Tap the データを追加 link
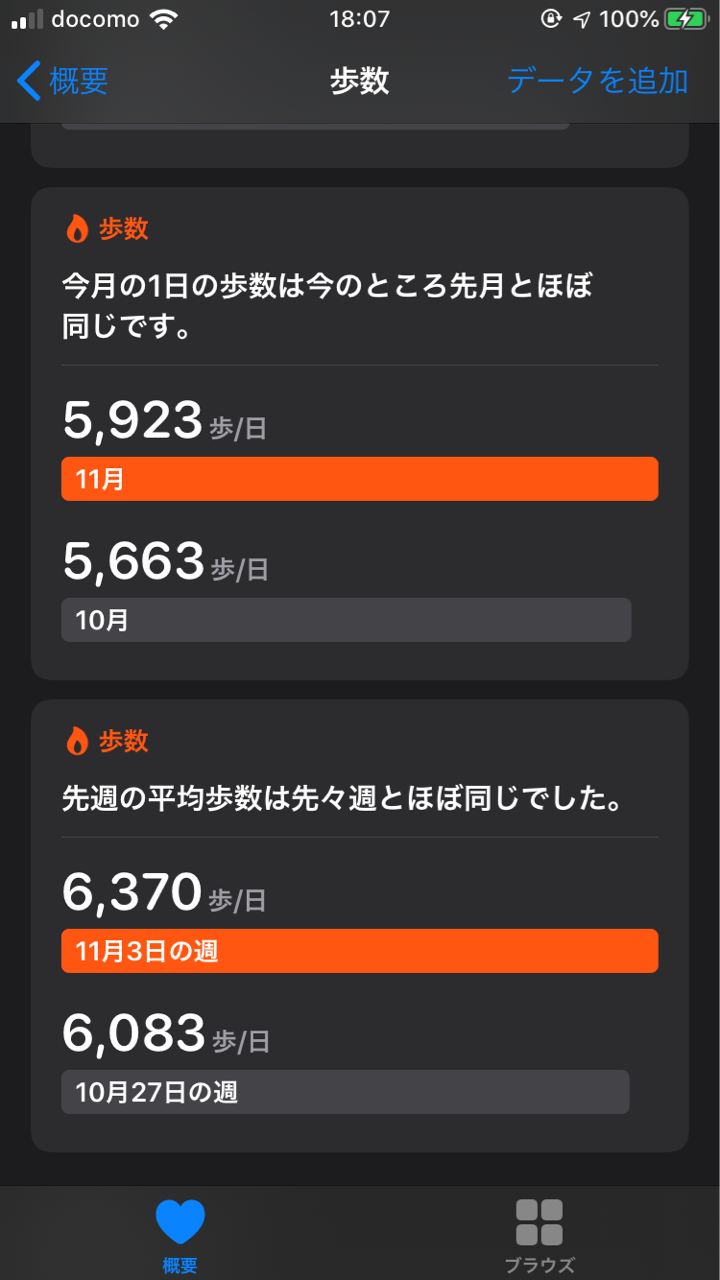The image size is (720, 1280). click(597, 81)
